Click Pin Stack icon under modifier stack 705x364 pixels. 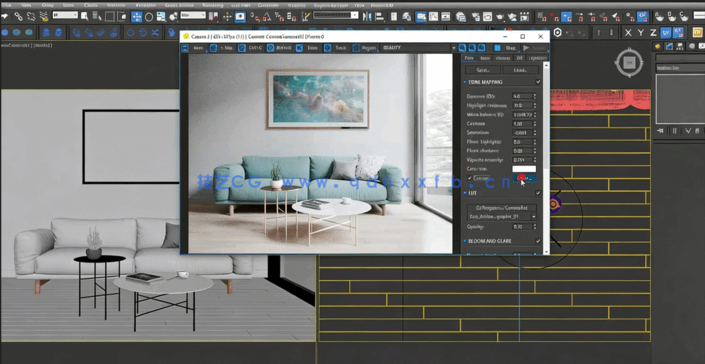(x=660, y=131)
